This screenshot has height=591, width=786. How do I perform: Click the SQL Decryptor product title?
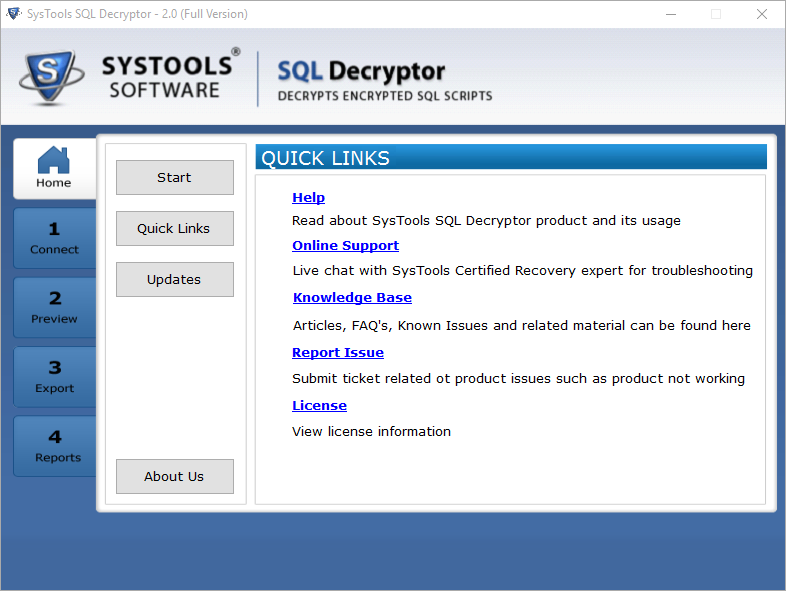click(x=361, y=72)
